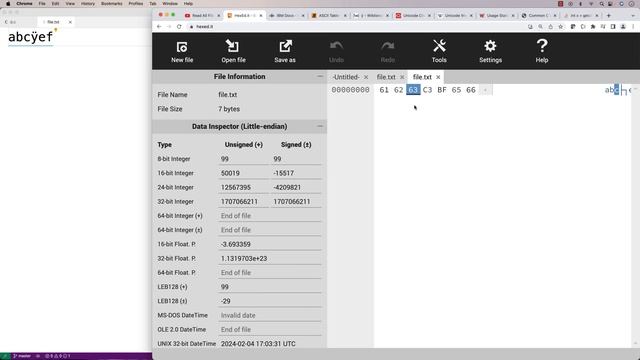Click the abcÿef text in background window
Image resolution: width=640 pixels, height=360 pixels.
[x=30, y=37]
